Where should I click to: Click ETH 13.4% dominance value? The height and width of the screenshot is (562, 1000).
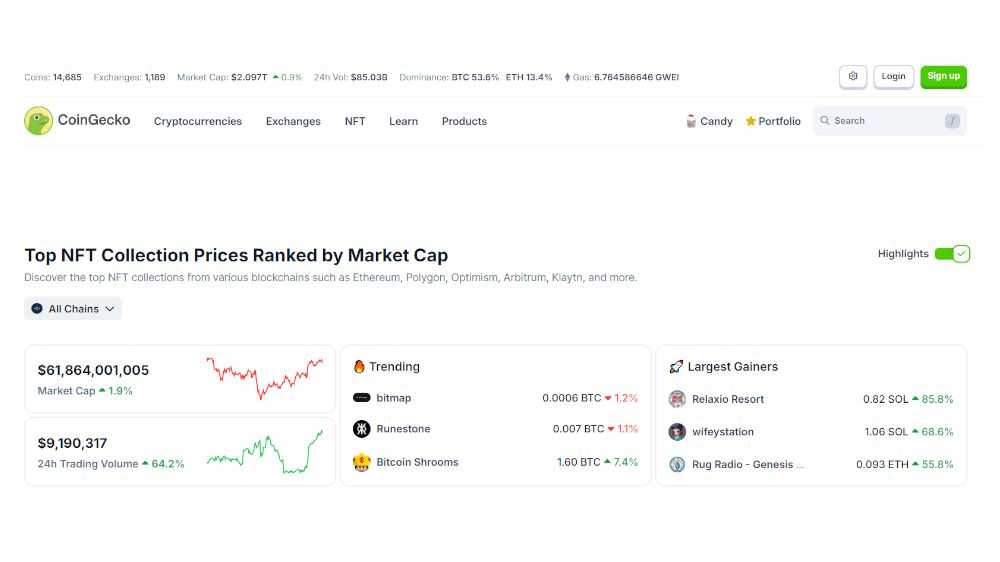click(529, 77)
